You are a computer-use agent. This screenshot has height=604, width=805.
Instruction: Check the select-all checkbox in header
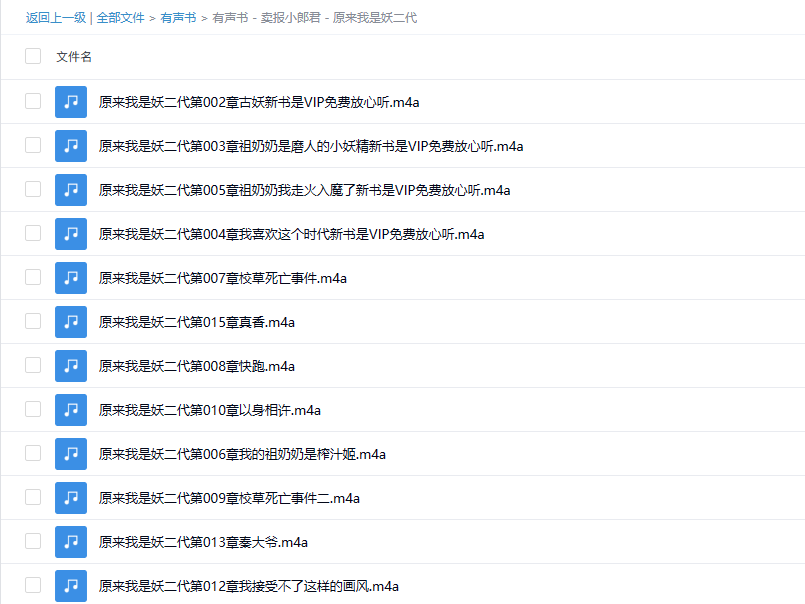(x=33, y=57)
